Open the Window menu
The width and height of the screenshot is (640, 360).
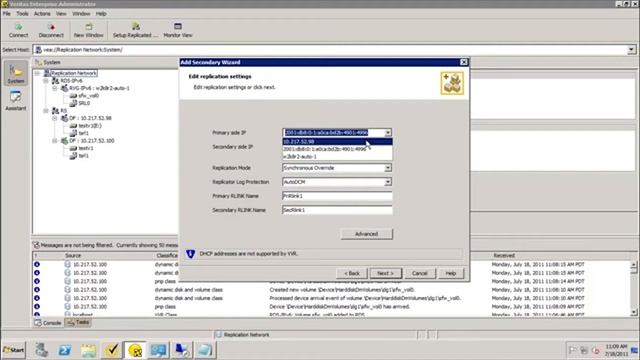click(81, 13)
